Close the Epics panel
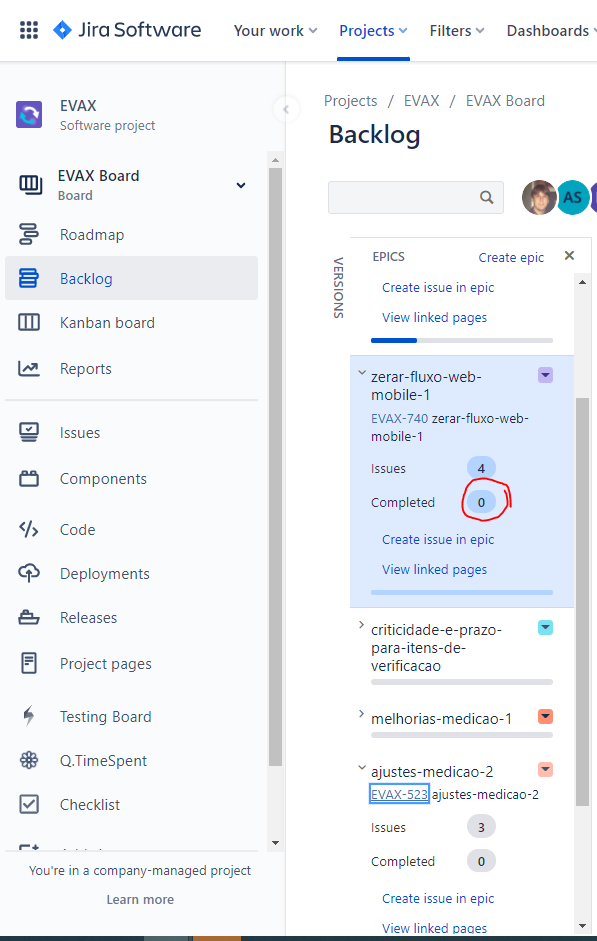Image resolution: width=597 pixels, height=941 pixels. click(569, 256)
